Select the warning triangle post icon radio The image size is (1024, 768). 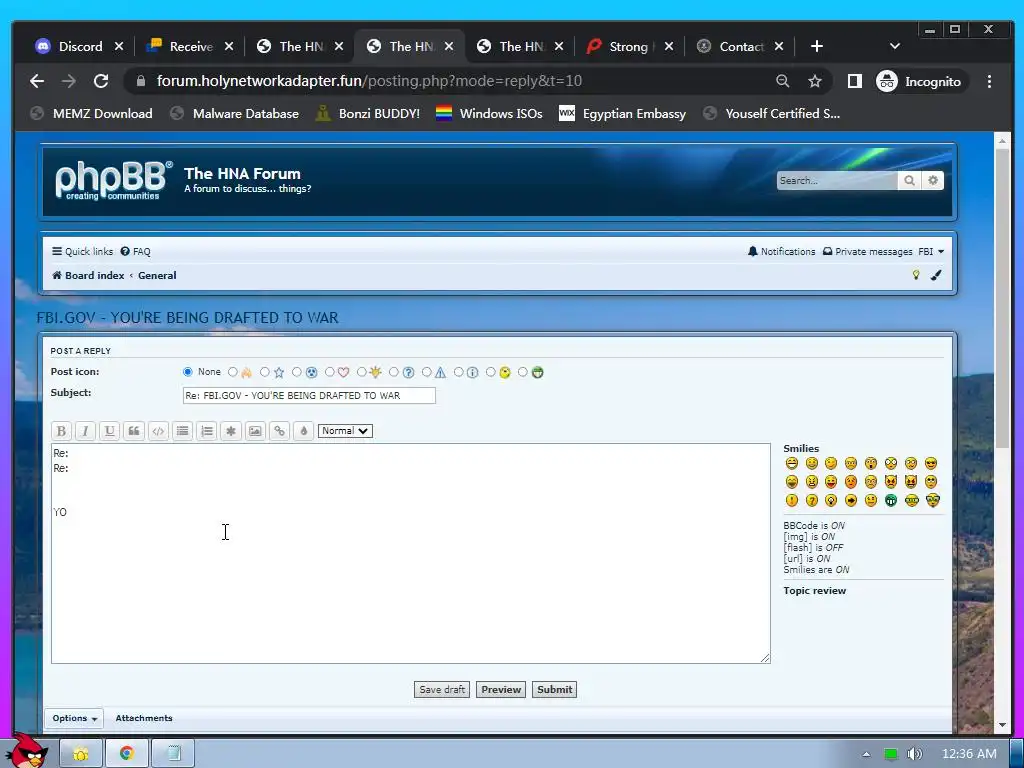point(426,372)
